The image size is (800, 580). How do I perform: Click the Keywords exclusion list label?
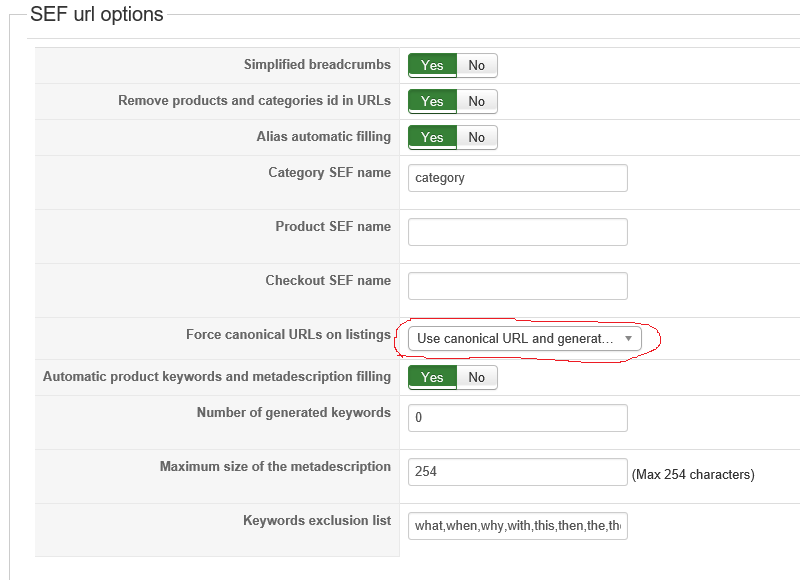tap(316, 520)
